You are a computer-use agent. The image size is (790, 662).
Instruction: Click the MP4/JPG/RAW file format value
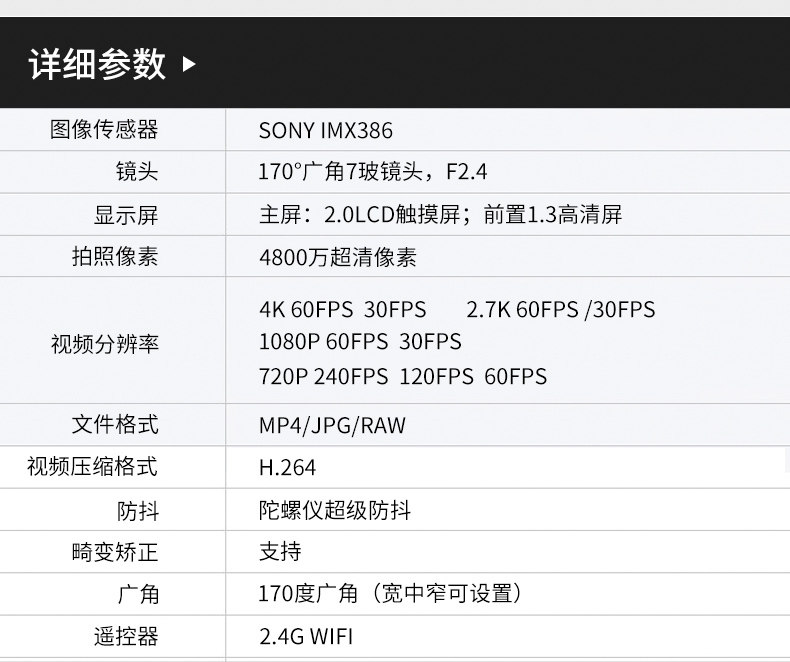(x=332, y=426)
